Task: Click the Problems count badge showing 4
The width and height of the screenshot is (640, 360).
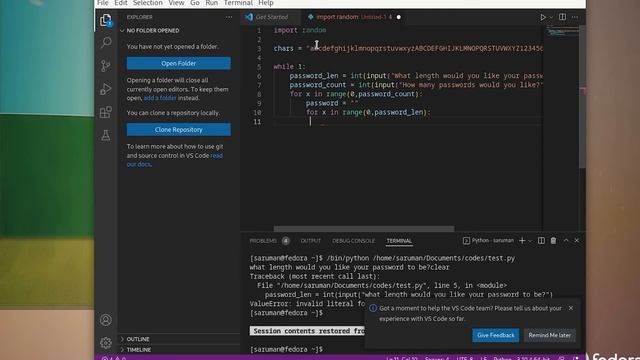Action: point(286,241)
